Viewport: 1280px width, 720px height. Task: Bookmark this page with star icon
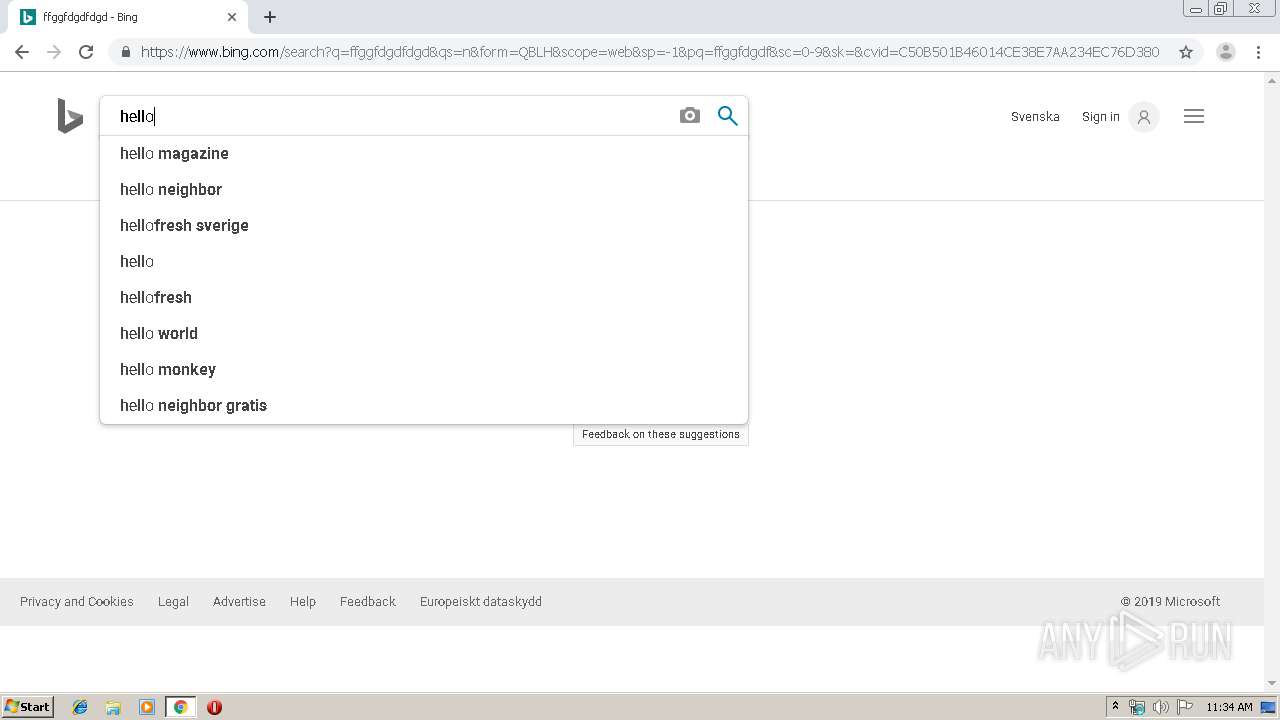(1186, 52)
